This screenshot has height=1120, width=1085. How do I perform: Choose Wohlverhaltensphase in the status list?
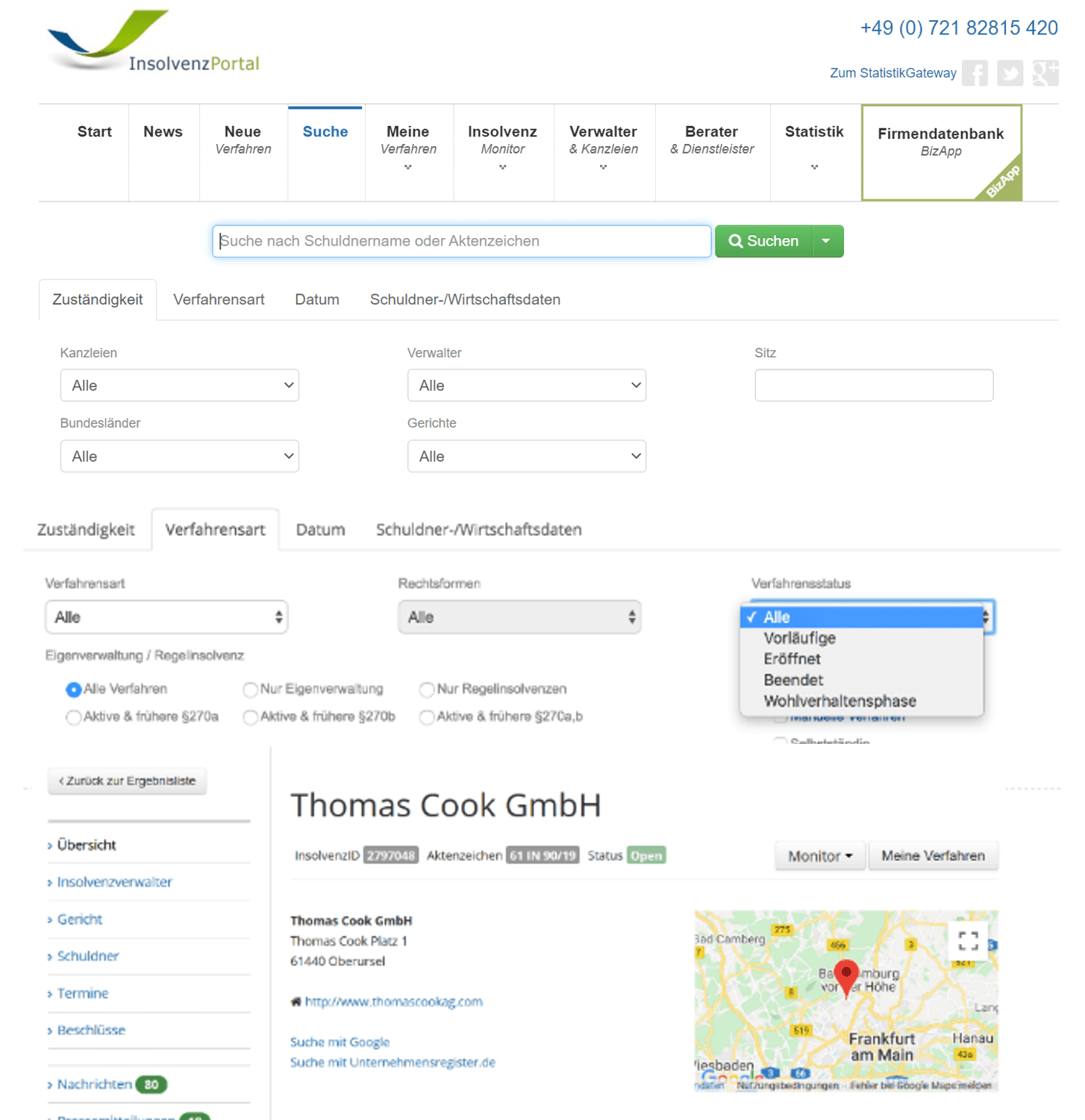click(839, 701)
